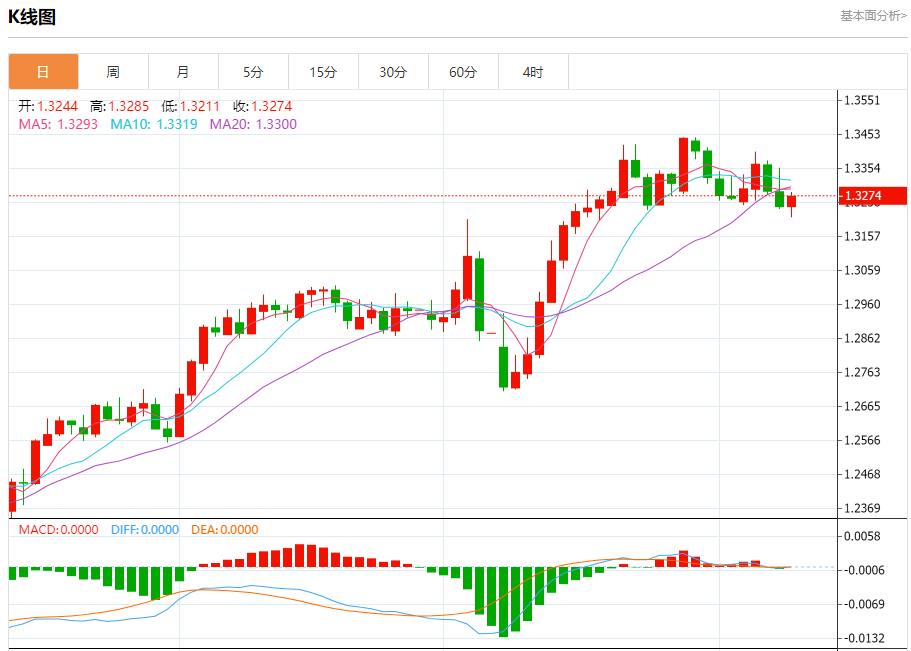Select the 日 daily chart tab
Screen dimensions: 911x651
(x=44, y=72)
